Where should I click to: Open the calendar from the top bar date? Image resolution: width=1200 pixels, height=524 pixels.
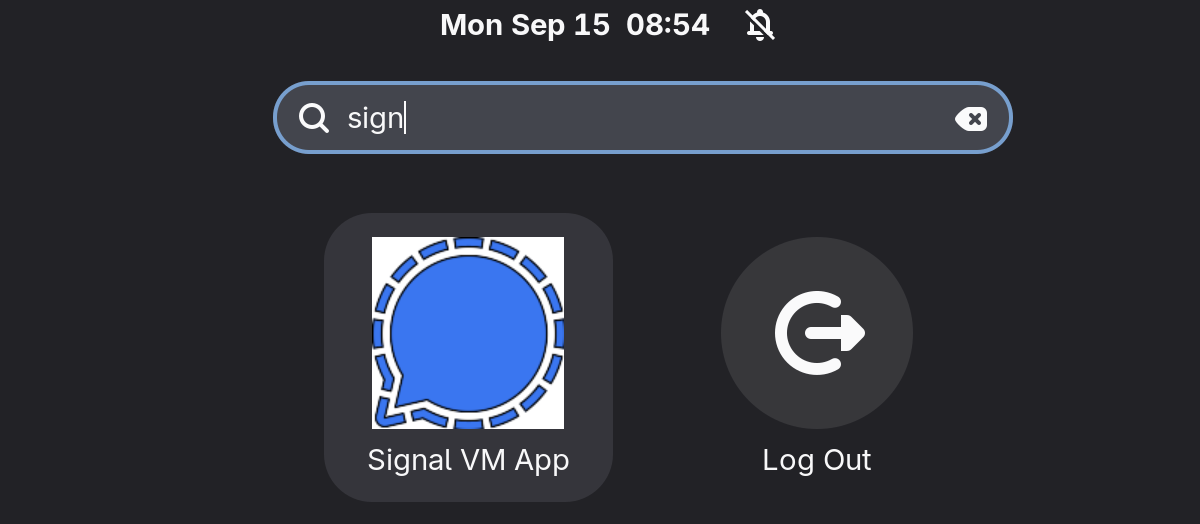click(x=575, y=25)
